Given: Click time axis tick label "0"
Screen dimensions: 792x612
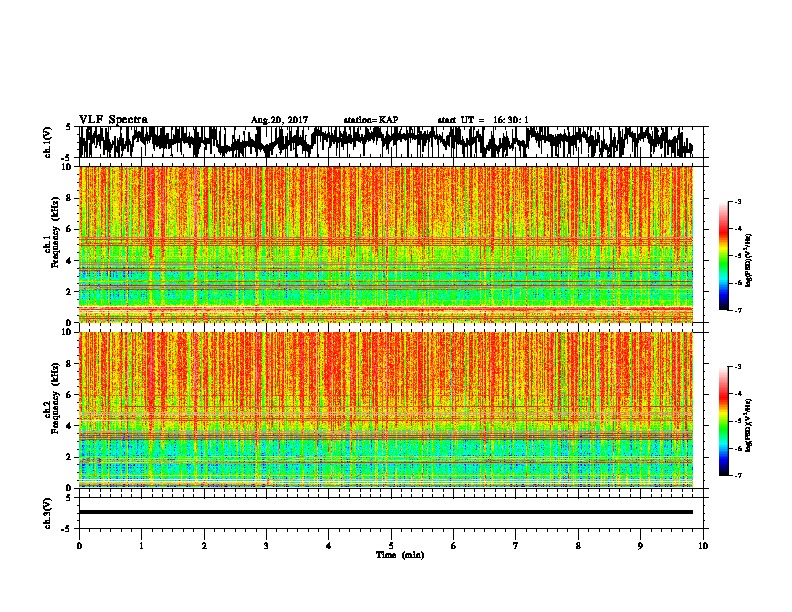Looking at the screenshot, I should pyautogui.click(x=79, y=546).
